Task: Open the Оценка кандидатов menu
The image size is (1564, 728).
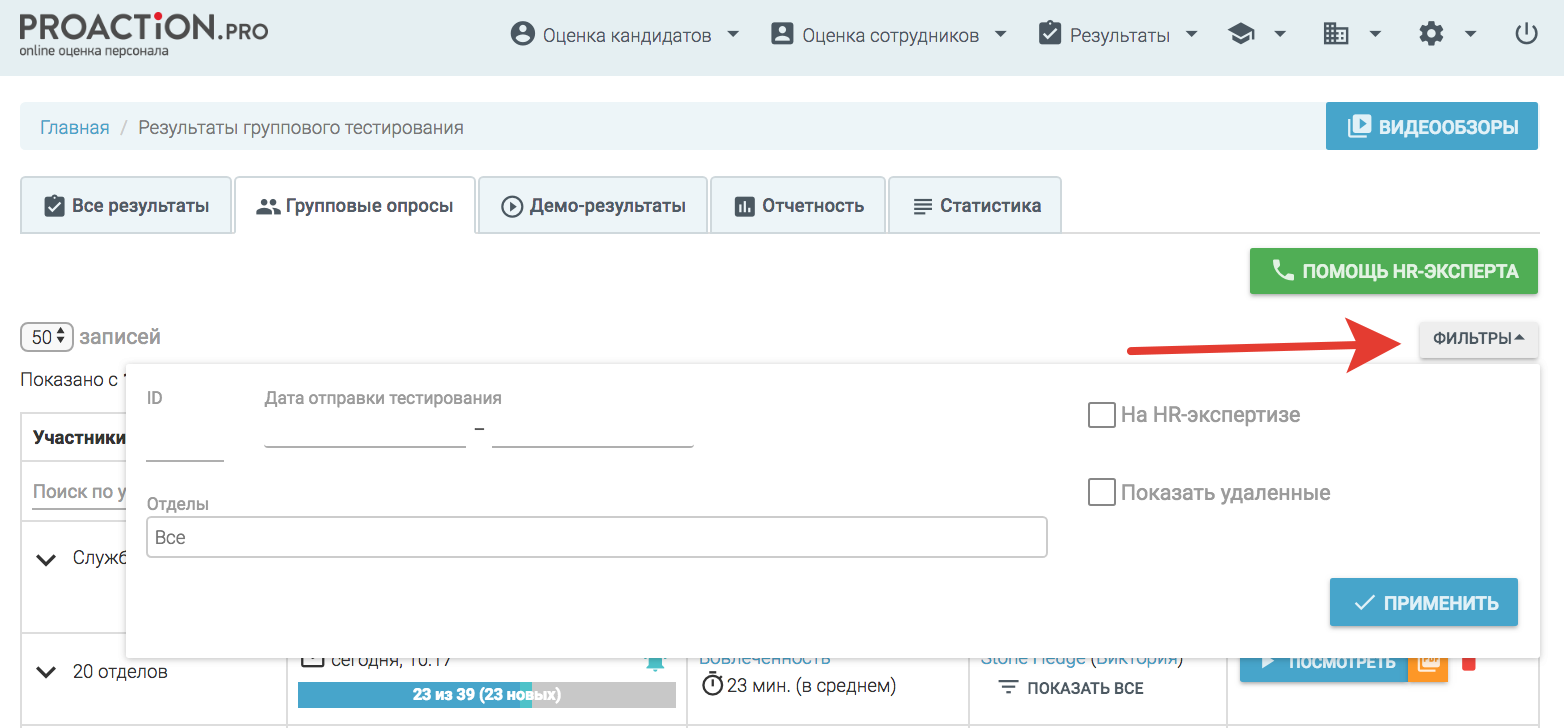Action: click(625, 35)
